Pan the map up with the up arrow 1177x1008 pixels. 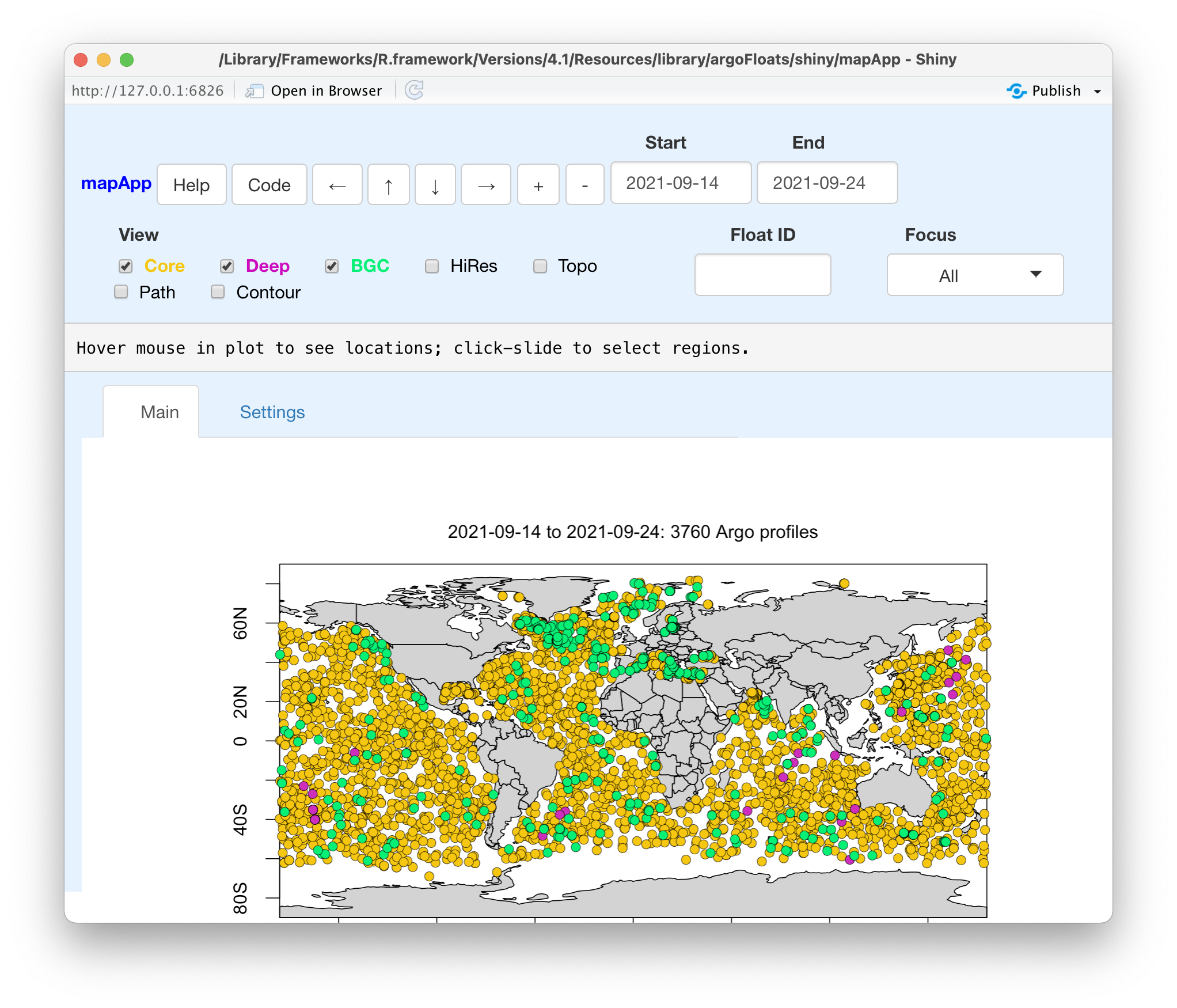388,185
